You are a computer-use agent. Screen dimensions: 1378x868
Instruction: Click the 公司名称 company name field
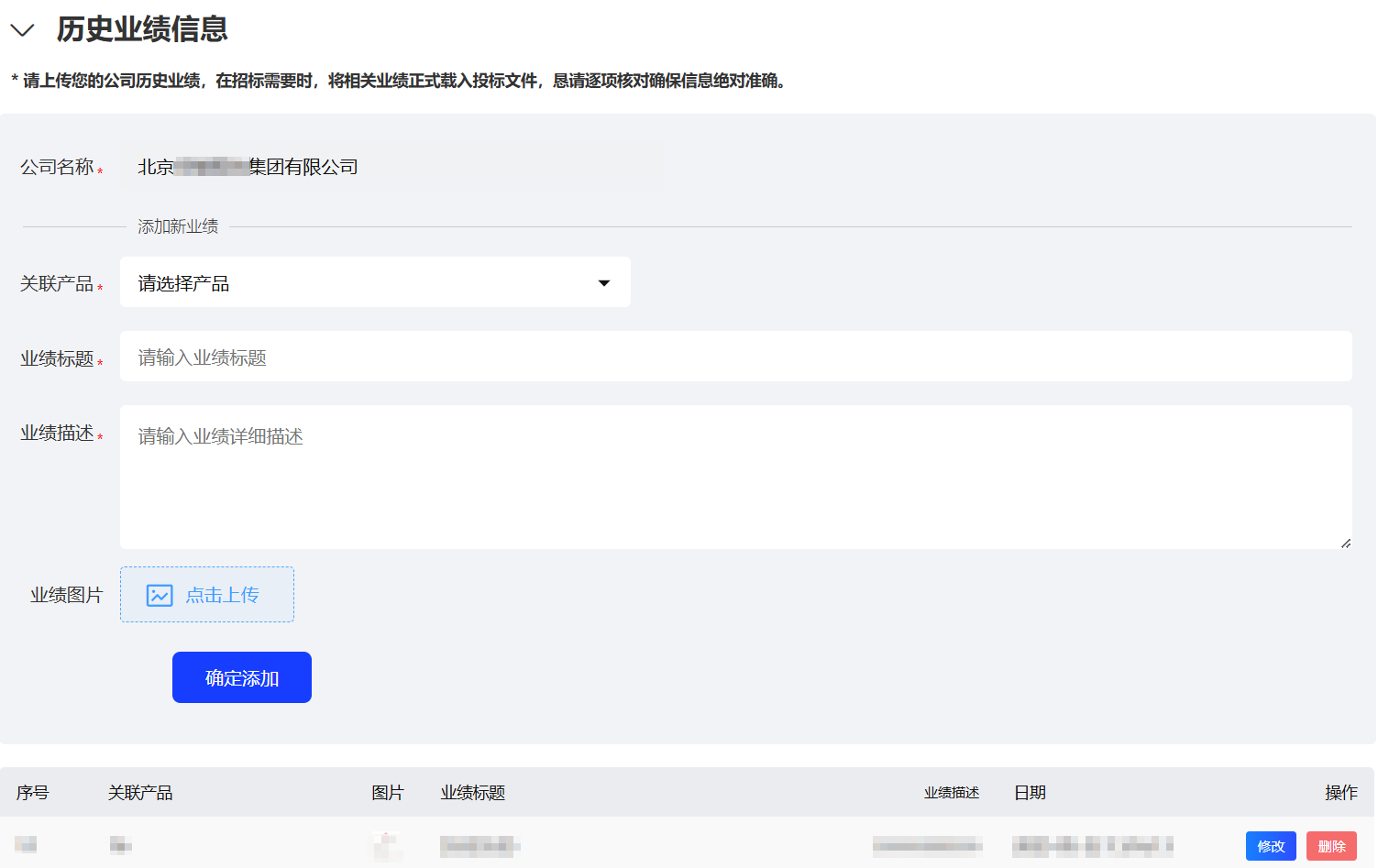391,167
